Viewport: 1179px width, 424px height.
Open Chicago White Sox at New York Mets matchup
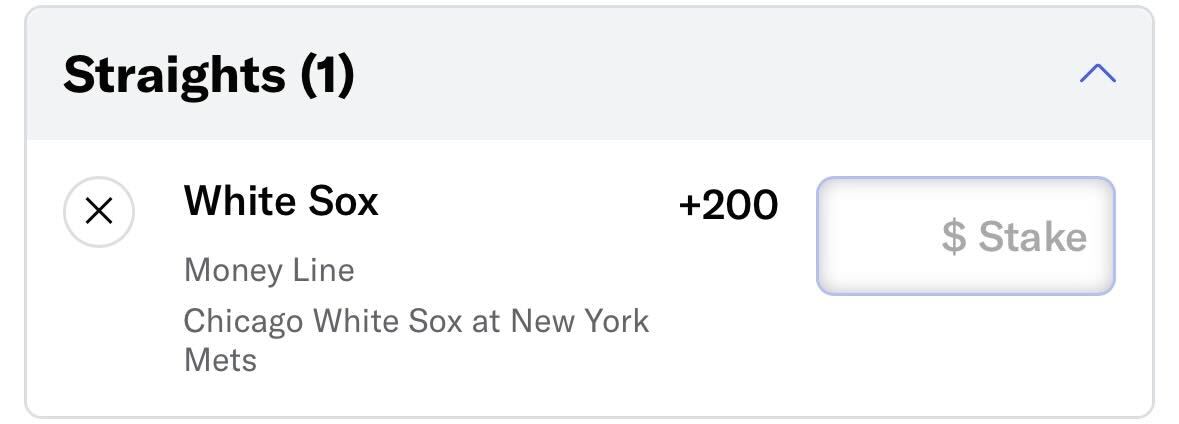click(416, 341)
